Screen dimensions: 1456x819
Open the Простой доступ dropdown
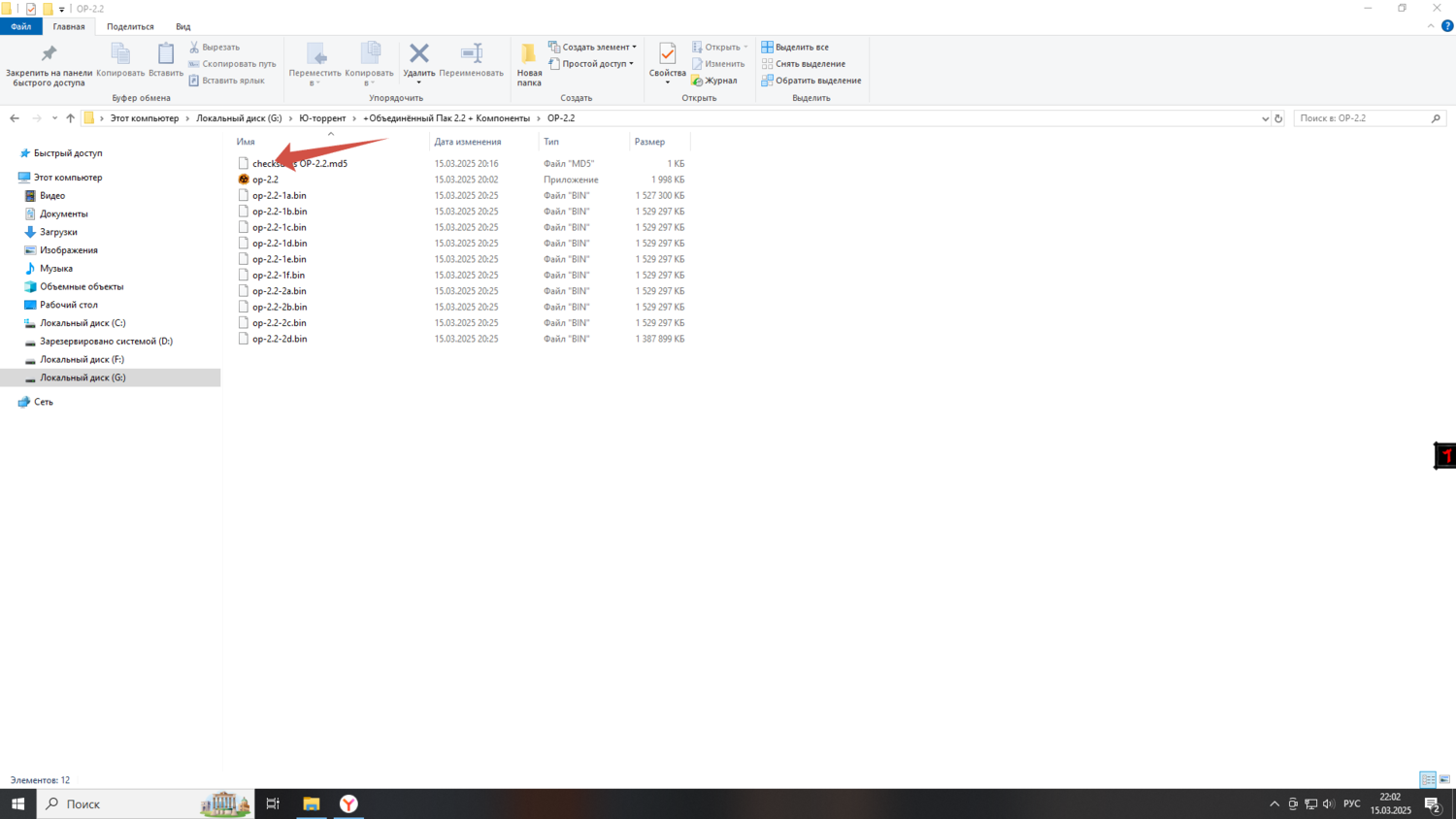[x=591, y=64]
